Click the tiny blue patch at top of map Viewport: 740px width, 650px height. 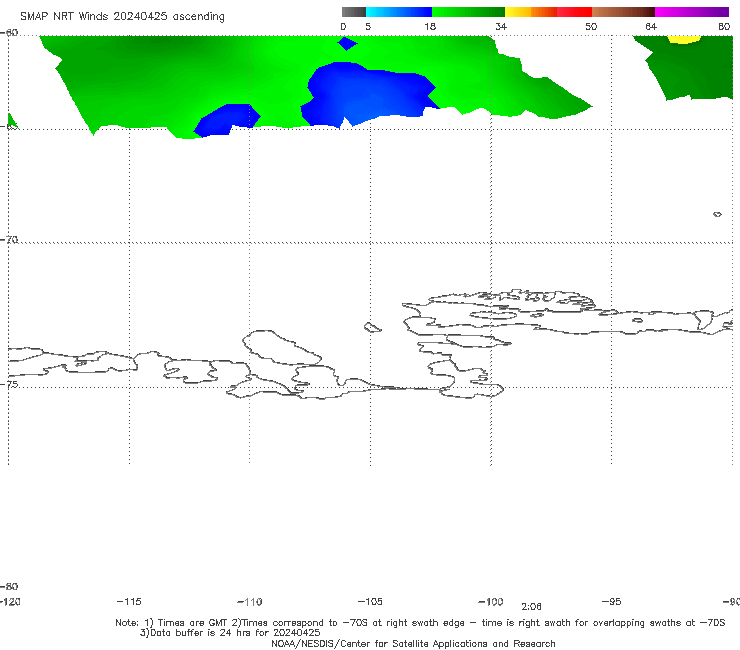pos(347,43)
